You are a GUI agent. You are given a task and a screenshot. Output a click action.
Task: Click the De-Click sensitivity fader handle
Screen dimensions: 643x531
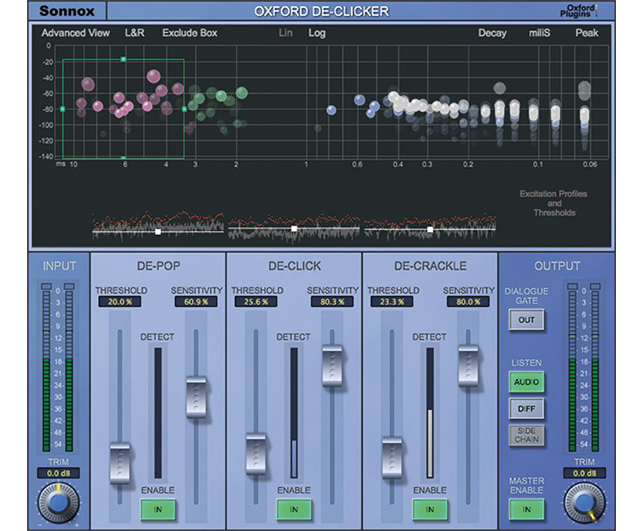pyautogui.click(x=332, y=366)
